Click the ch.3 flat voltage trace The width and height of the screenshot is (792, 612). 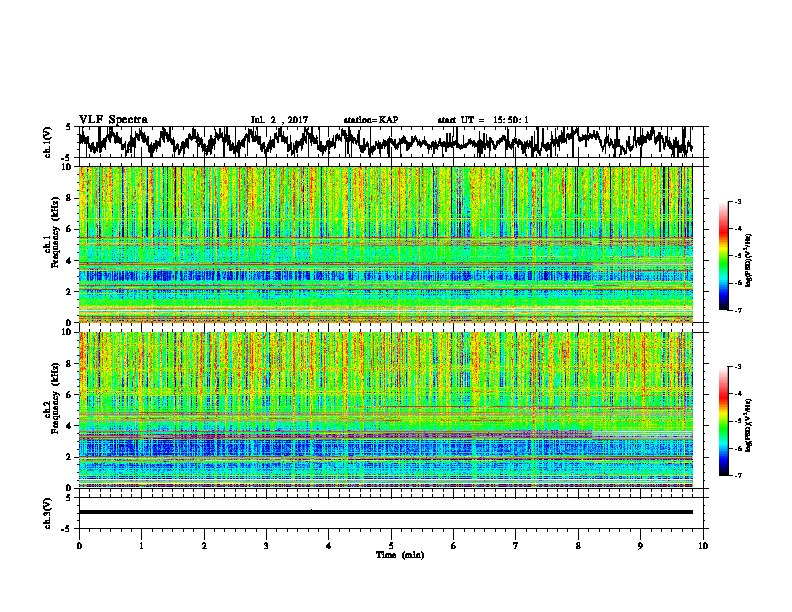coord(385,512)
